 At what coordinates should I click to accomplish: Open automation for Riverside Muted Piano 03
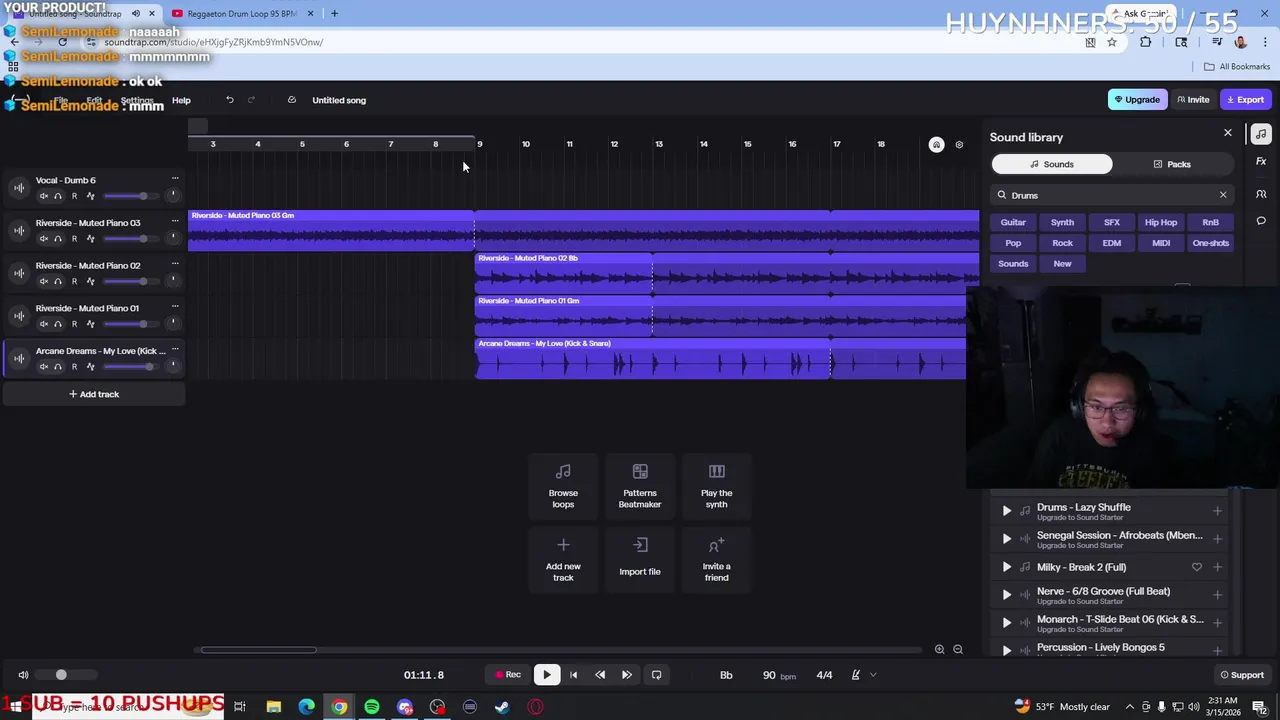point(90,239)
